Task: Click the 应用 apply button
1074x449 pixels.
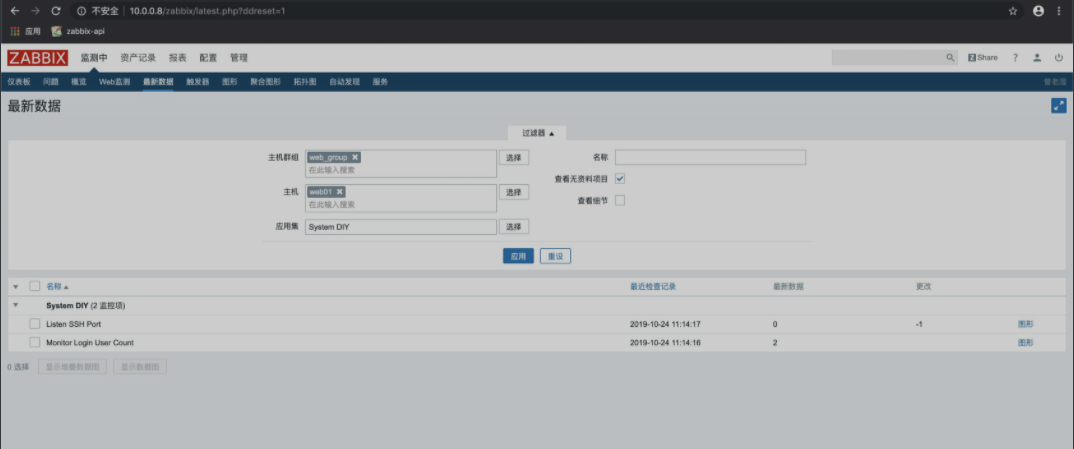Action: coord(519,256)
